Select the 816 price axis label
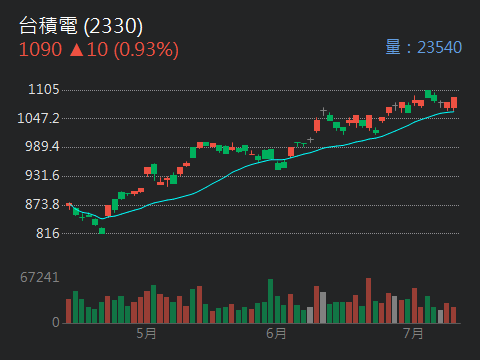 48,233
